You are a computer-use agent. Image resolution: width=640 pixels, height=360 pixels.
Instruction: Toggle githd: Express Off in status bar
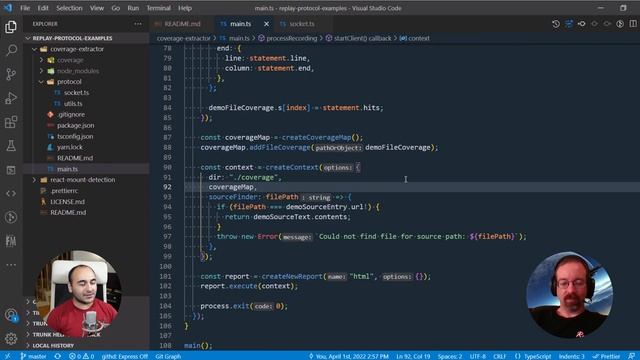(124, 356)
